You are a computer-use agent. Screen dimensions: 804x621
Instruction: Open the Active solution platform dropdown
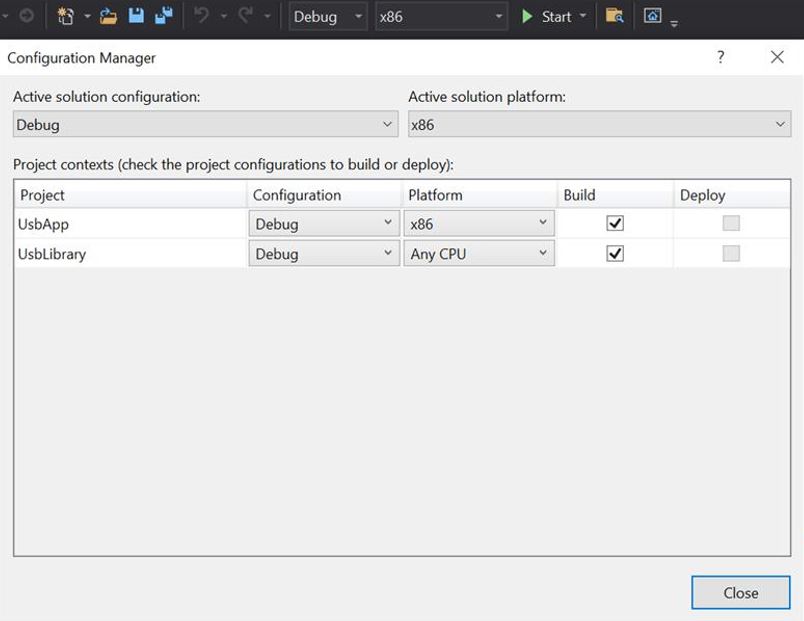click(779, 124)
